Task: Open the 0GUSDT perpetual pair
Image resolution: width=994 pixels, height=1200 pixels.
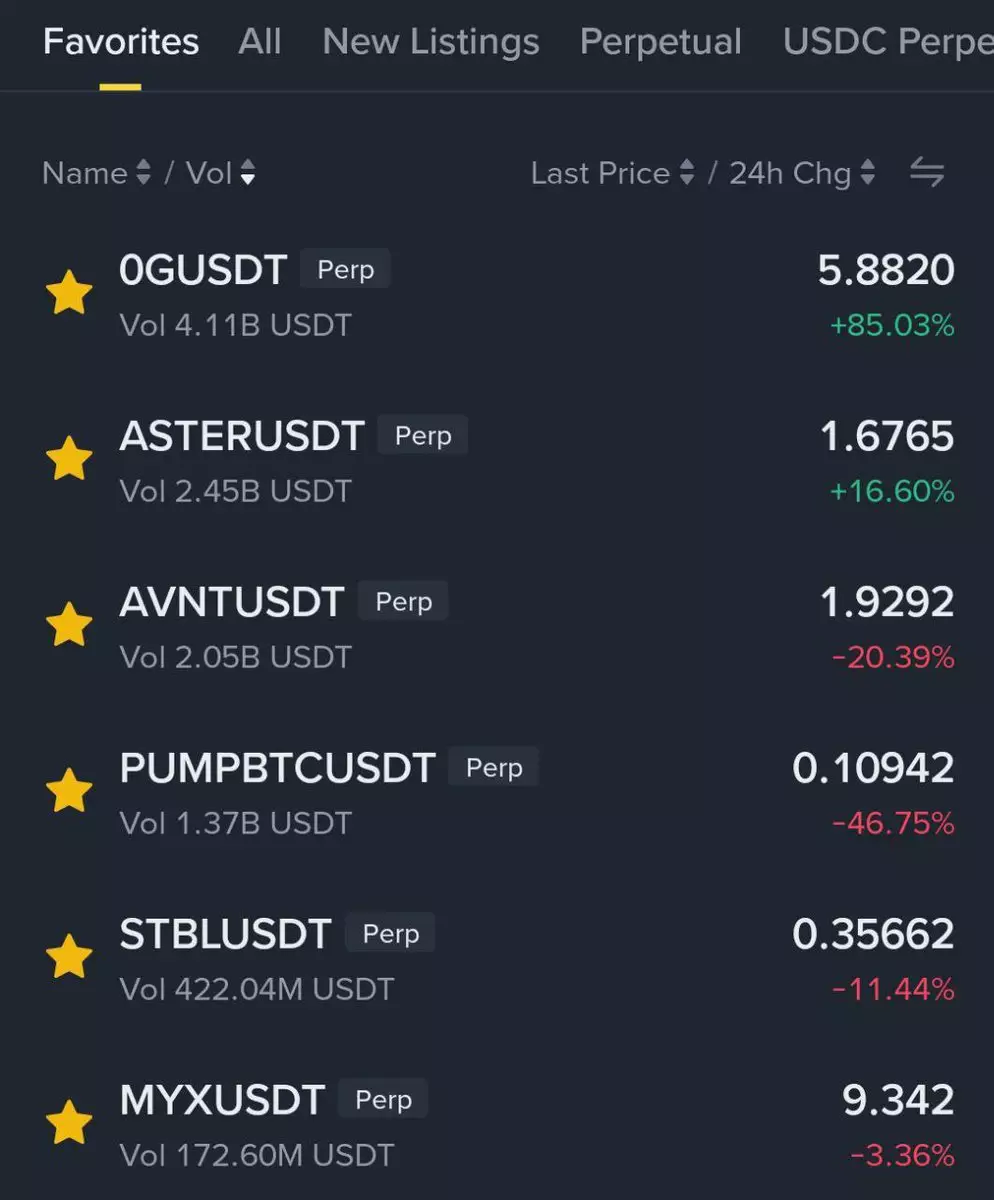Action: (203, 271)
